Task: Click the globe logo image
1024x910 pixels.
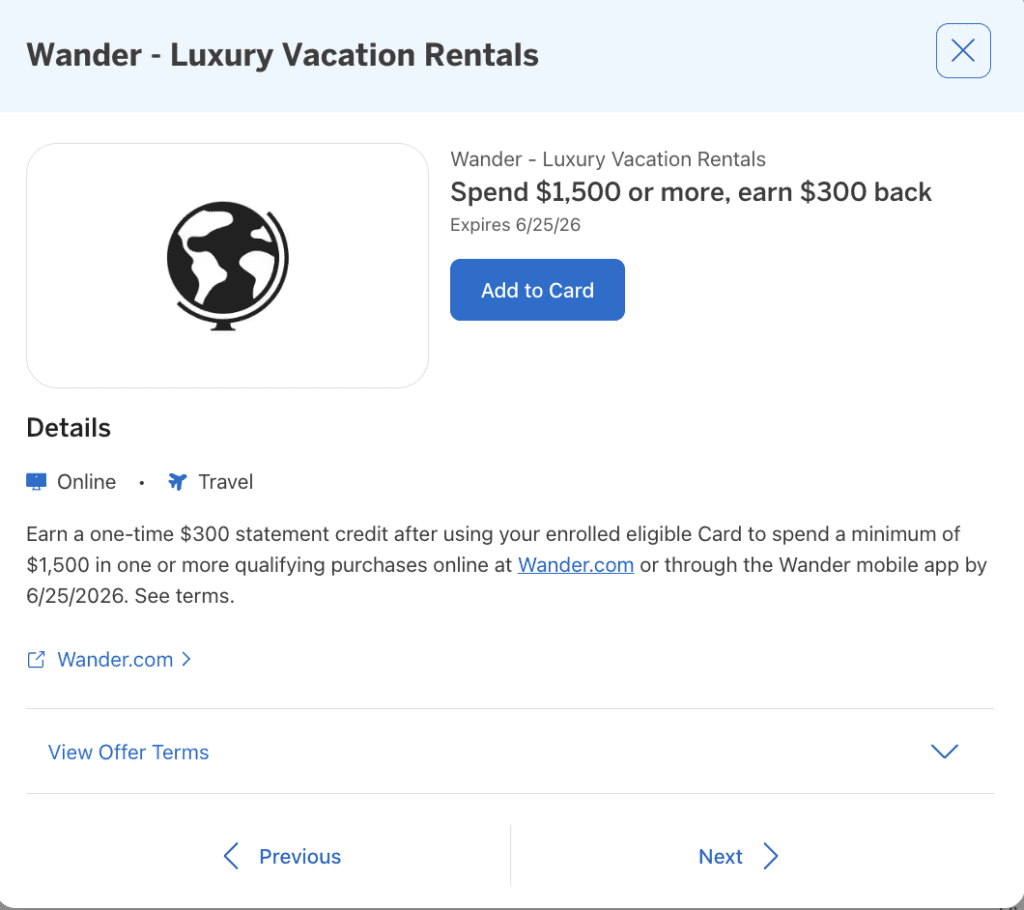Action: [227, 265]
